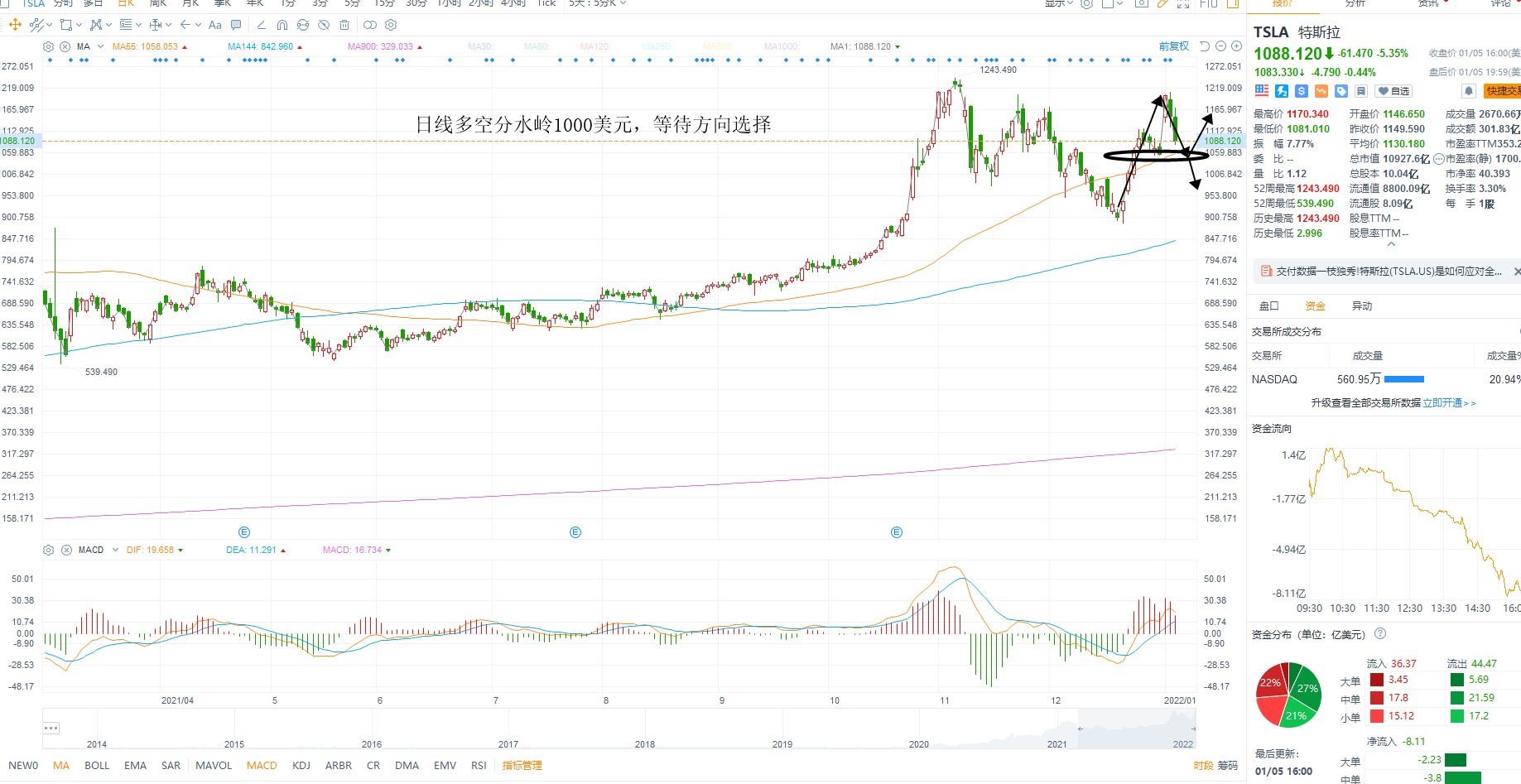Viewport: 1521px width, 784px height.
Task: Select the move/pan crosshair tool
Action: [x=15, y=25]
